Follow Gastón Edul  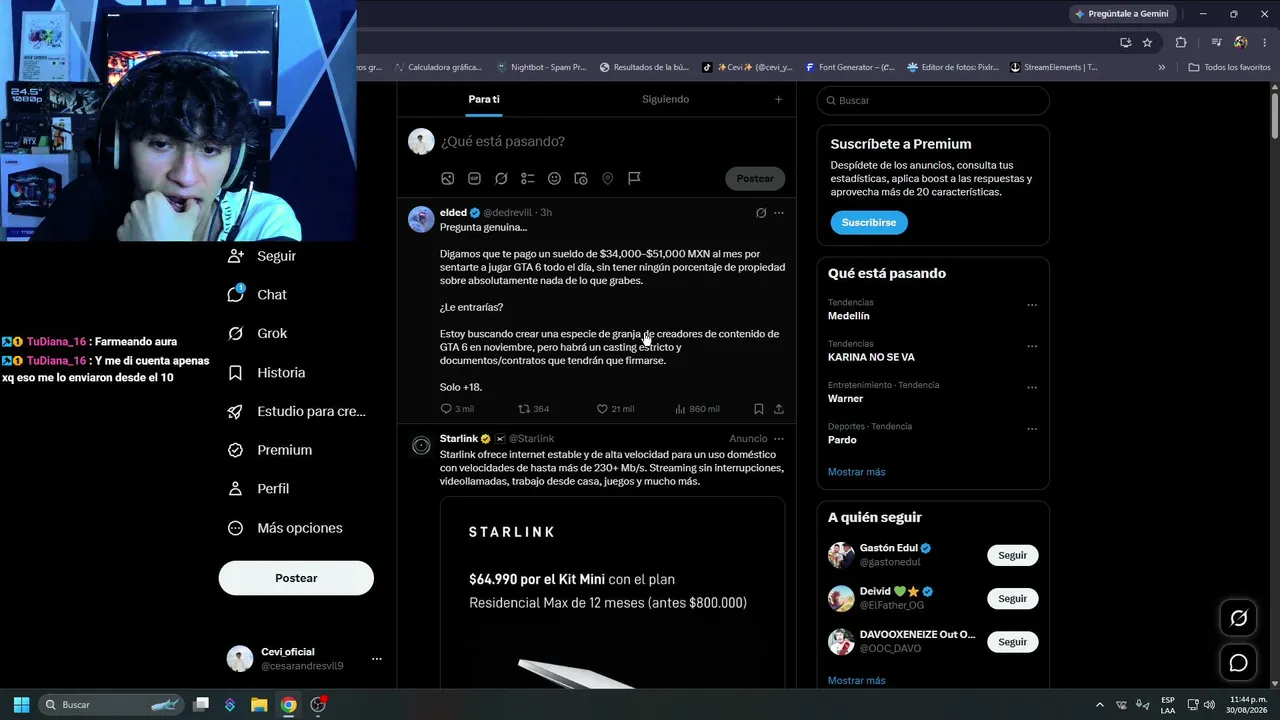(1012, 555)
